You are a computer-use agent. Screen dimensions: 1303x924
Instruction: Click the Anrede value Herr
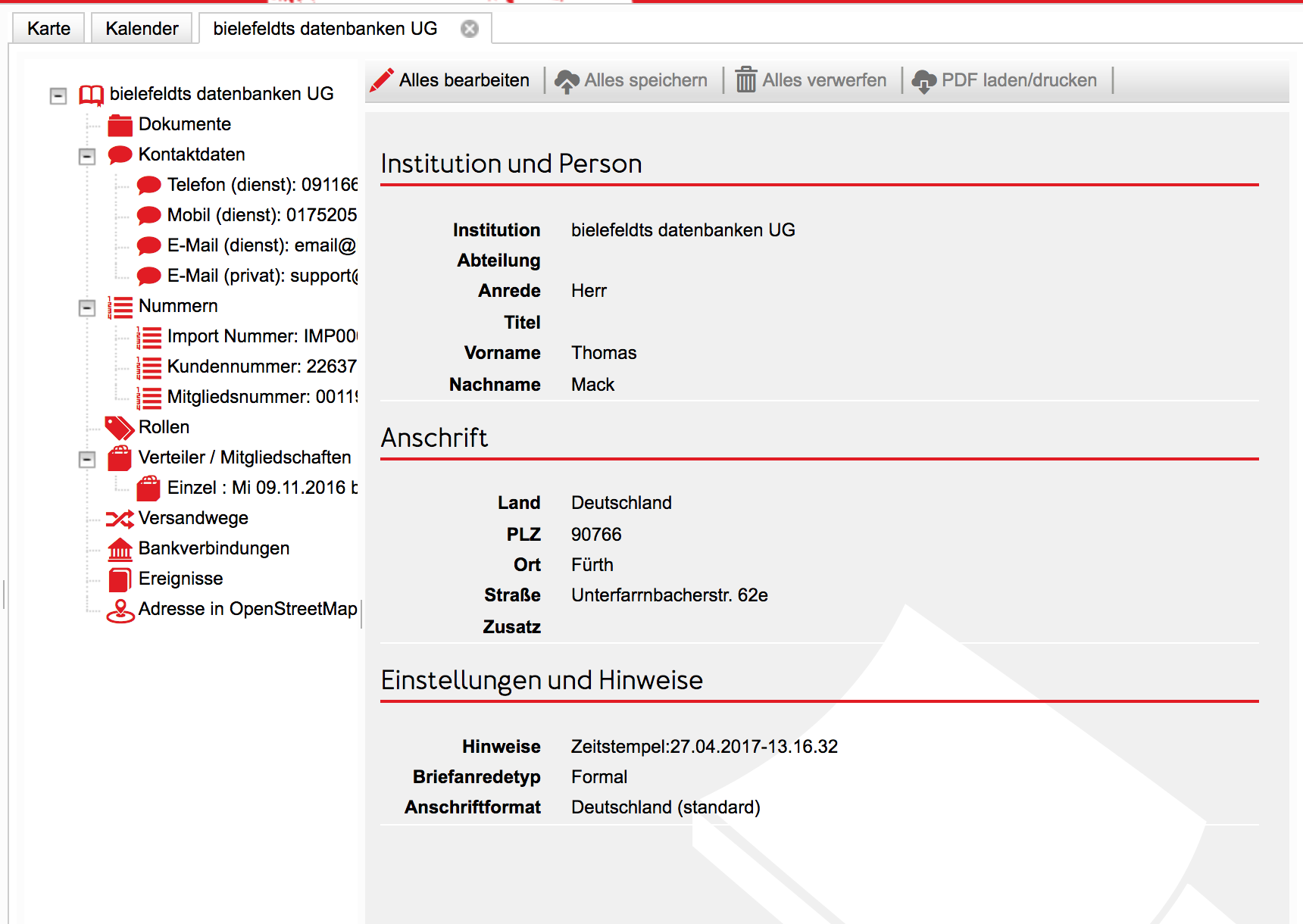point(589,291)
